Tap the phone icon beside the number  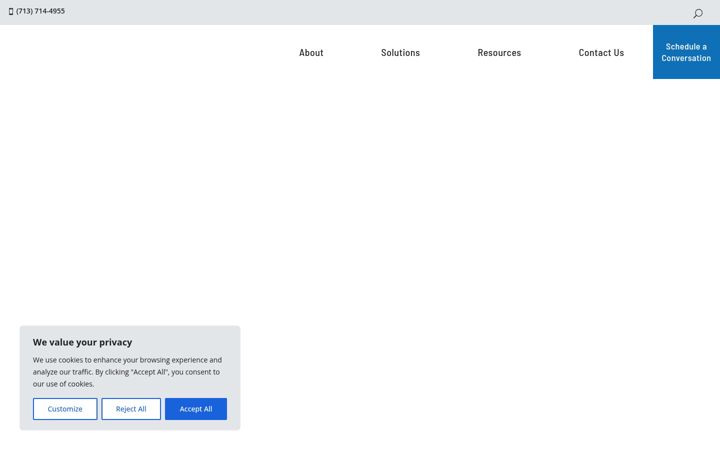coord(11,11)
